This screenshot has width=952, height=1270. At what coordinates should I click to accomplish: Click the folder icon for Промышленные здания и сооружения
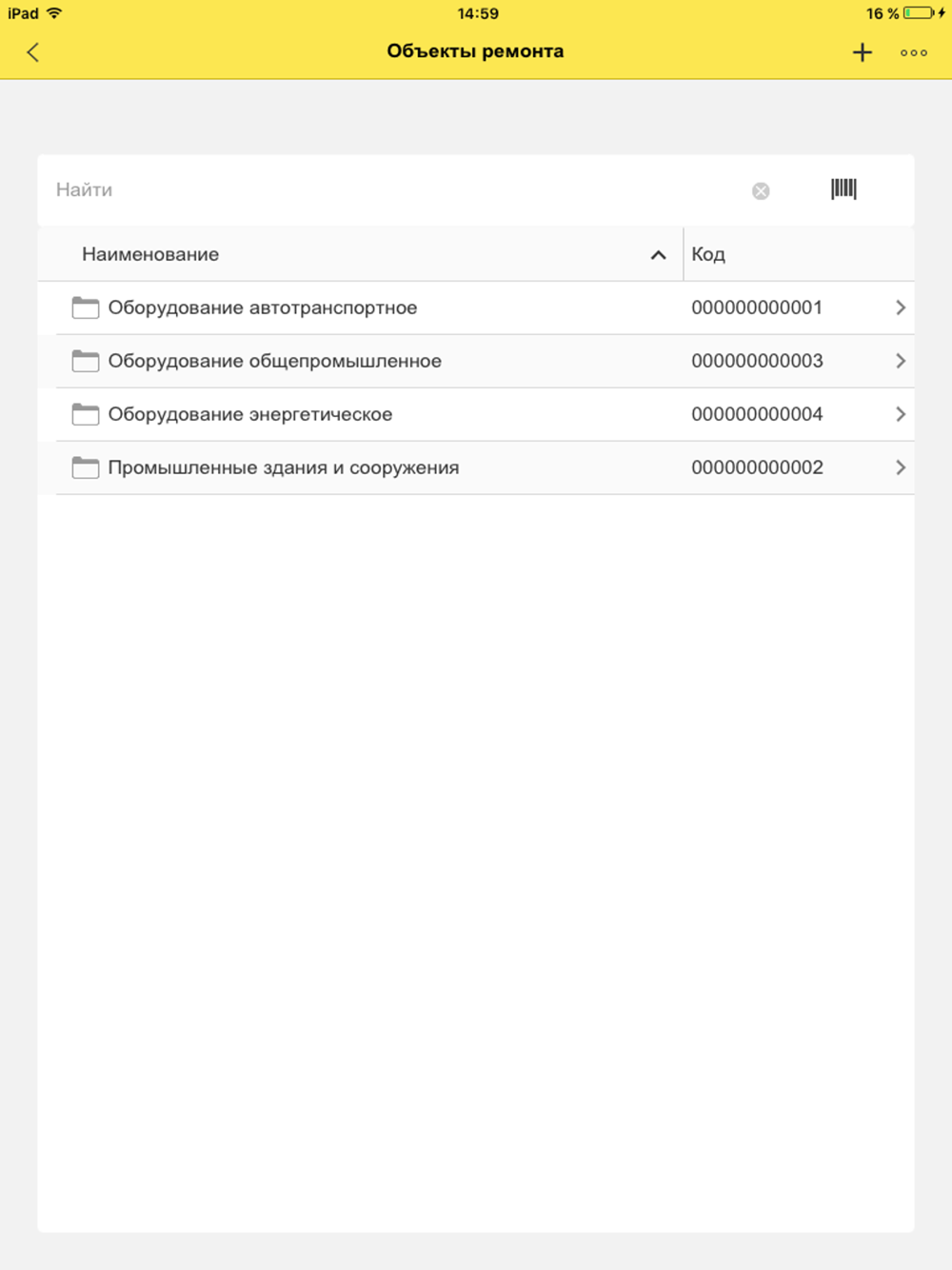[x=86, y=467]
